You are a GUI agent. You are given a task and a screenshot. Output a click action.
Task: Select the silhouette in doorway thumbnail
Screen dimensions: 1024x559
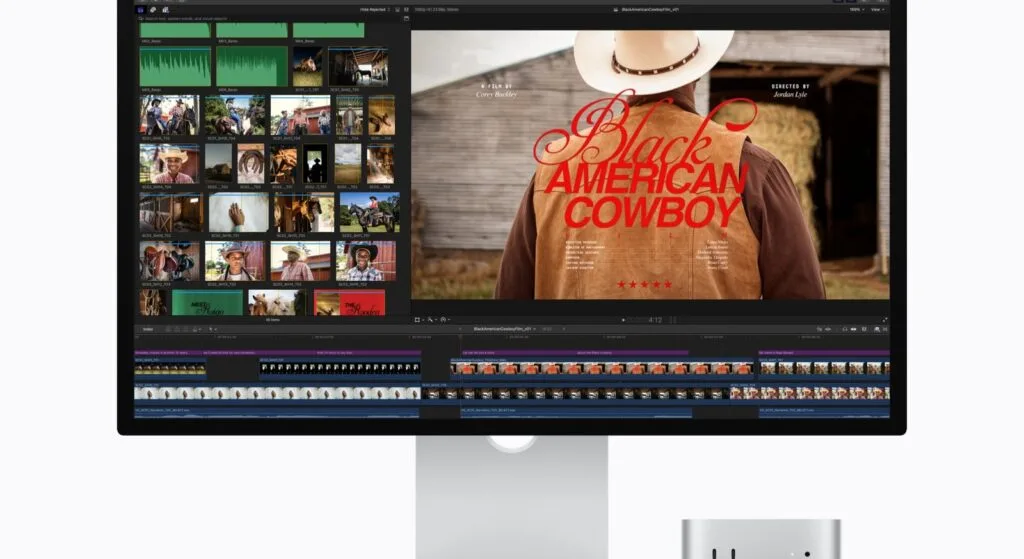pyautogui.click(x=315, y=163)
